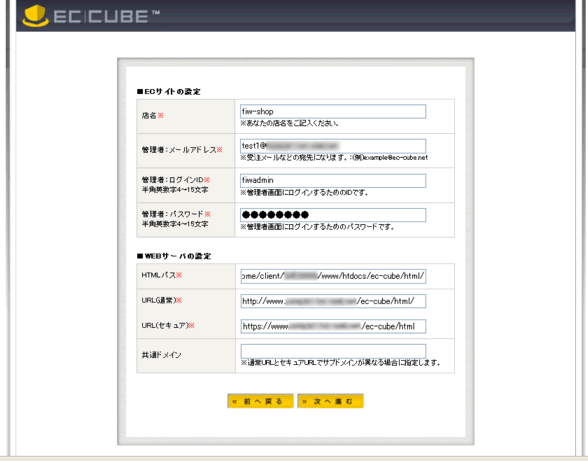Image resolution: width=588 pixels, height=461 pixels.
Task: Proceed with the 次へ進む button
Action: tap(330, 401)
